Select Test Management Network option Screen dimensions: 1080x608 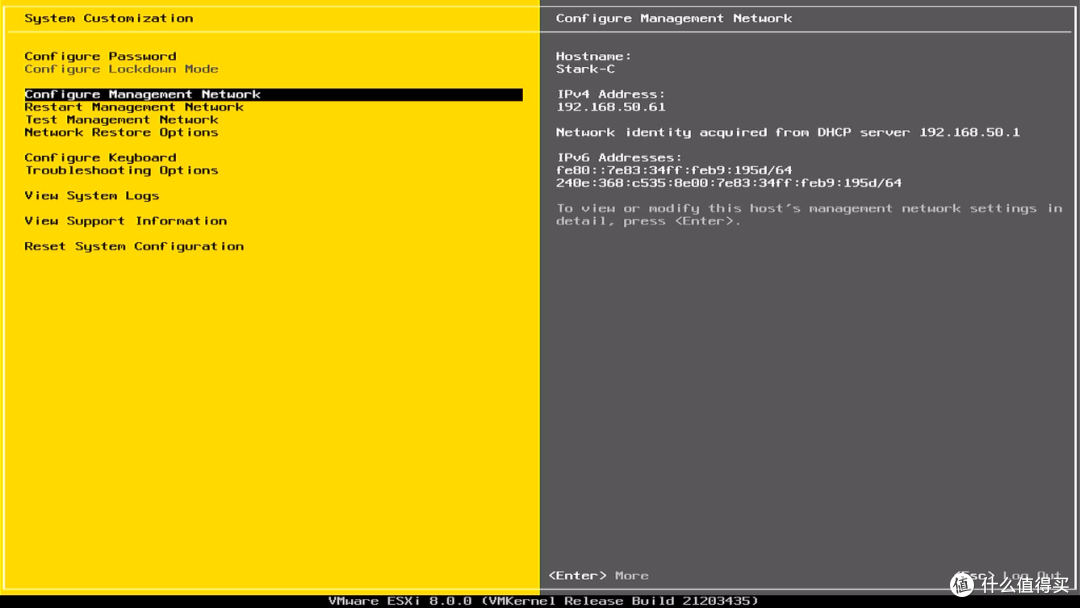pos(121,120)
